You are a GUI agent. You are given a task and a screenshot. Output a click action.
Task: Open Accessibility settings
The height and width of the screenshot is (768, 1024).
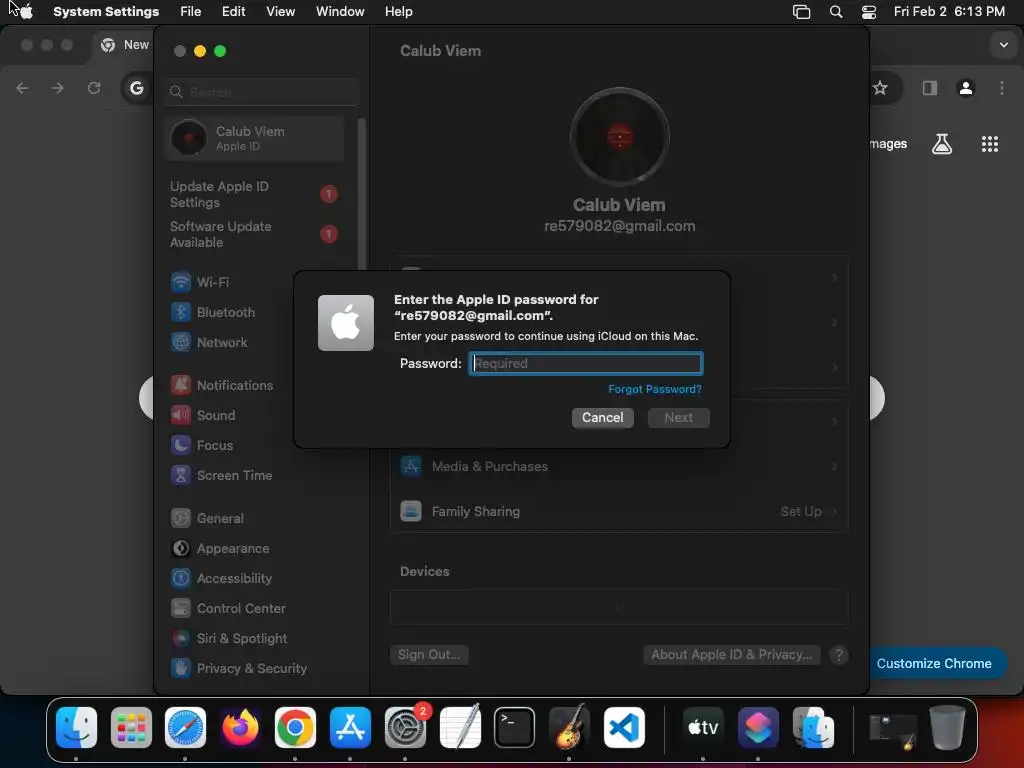pyautogui.click(x=221, y=579)
